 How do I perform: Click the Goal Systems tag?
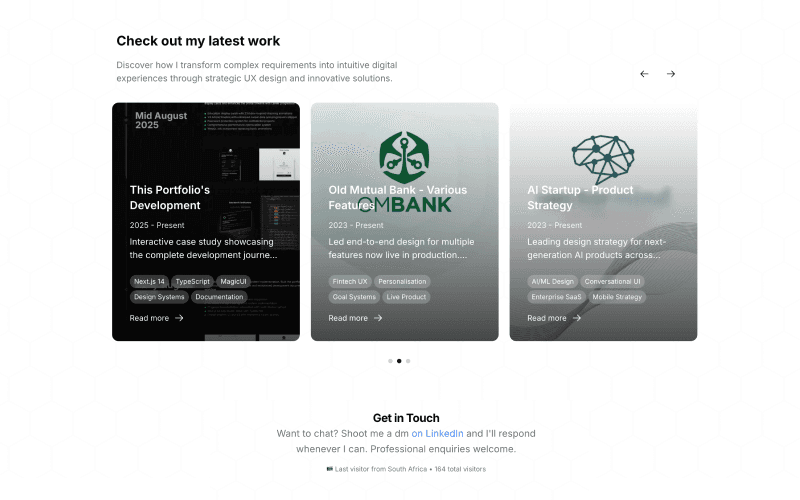coord(354,297)
